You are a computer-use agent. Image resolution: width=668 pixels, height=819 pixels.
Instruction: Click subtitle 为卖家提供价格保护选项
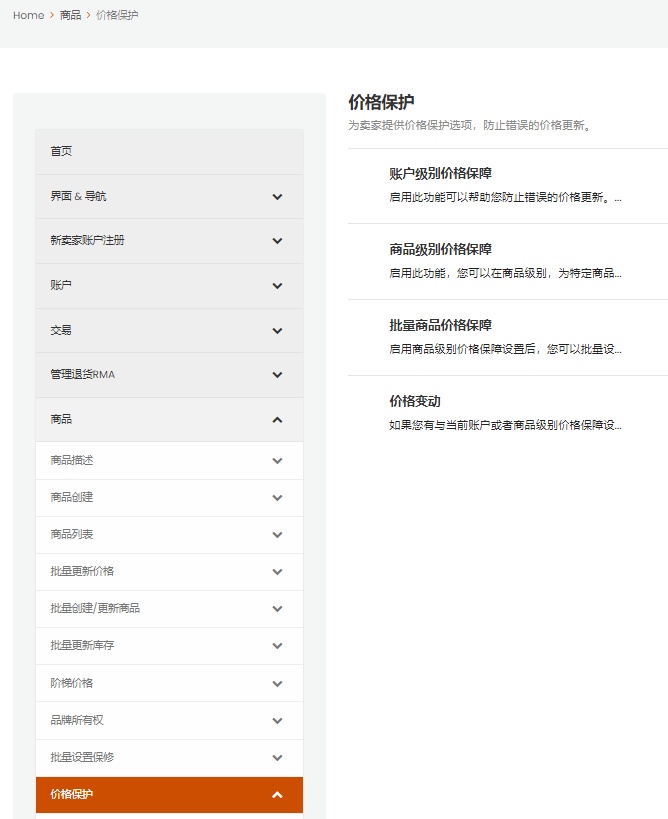click(470, 125)
